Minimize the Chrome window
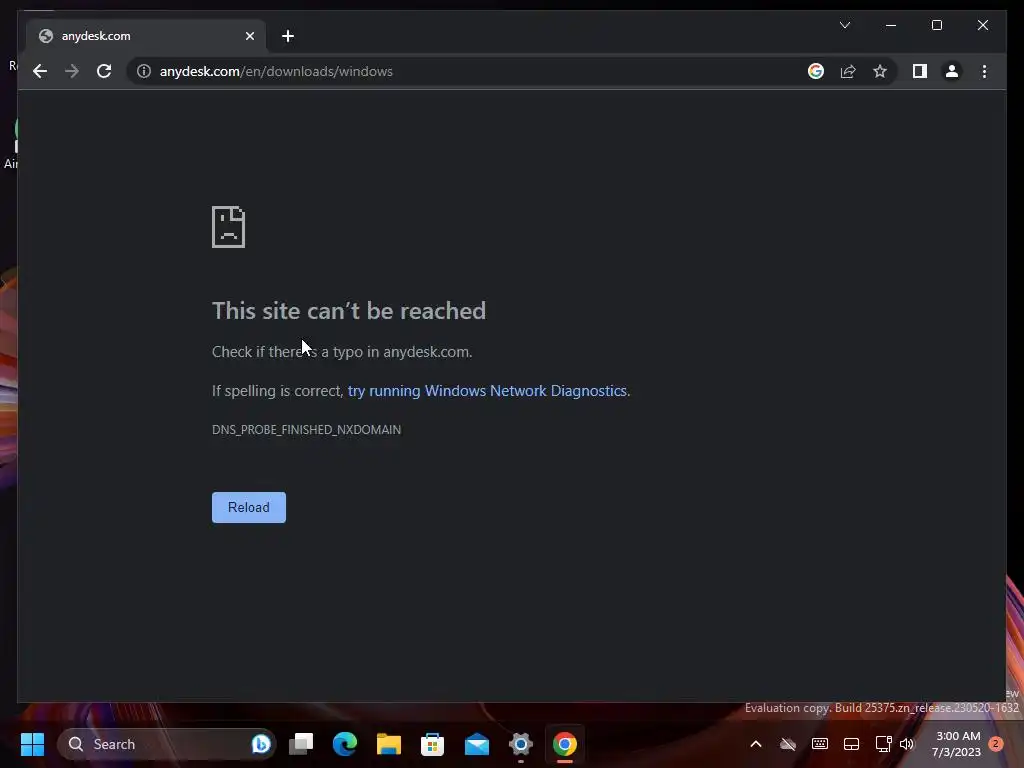Image resolution: width=1024 pixels, height=768 pixels. coord(891,25)
